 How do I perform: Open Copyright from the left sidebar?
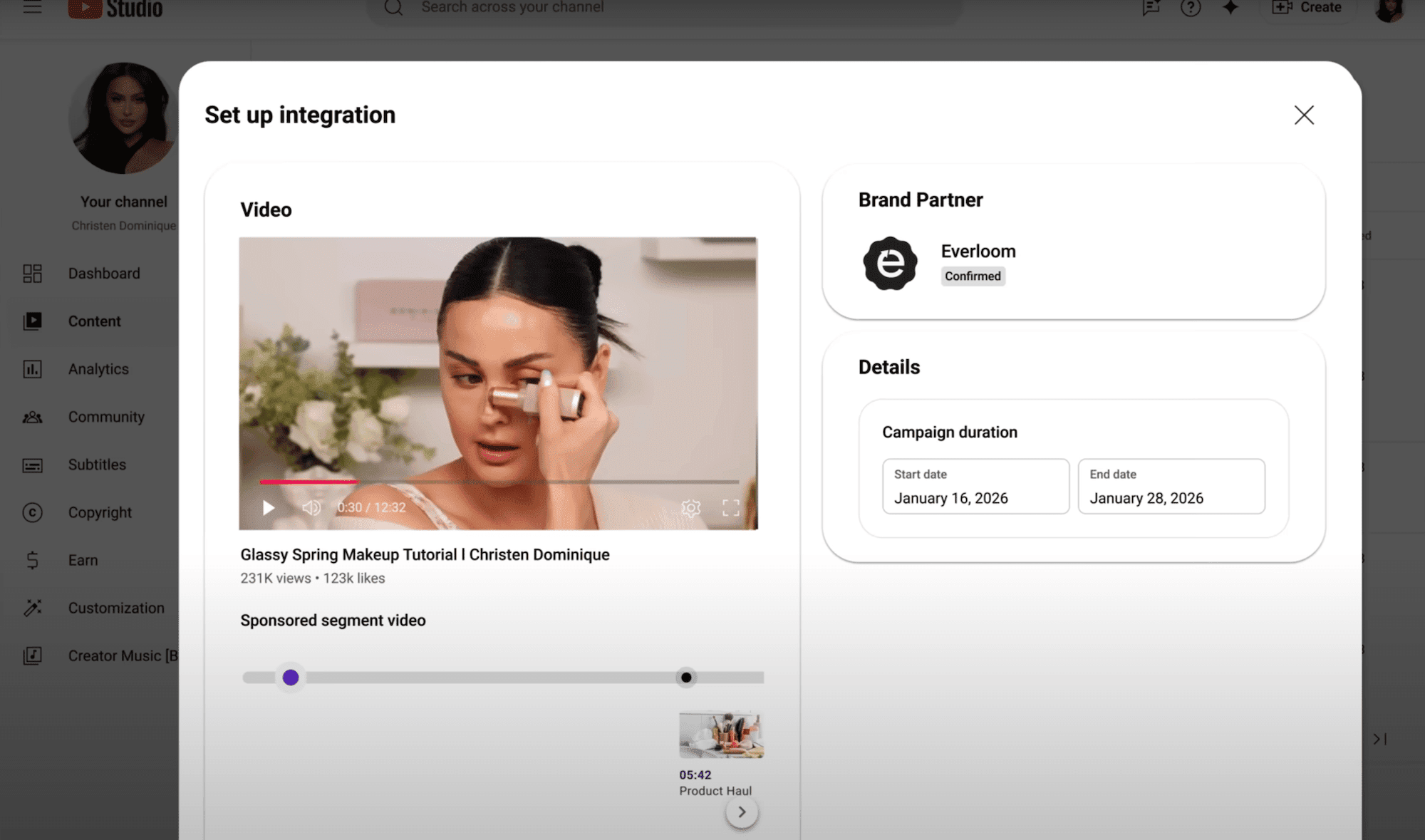tap(100, 512)
